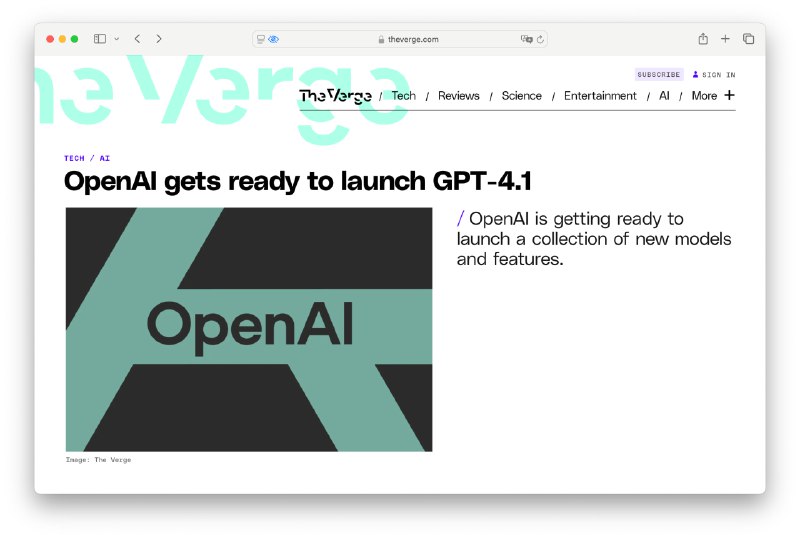Click the Sign In link
800x539 pixels.
(714, 75)
